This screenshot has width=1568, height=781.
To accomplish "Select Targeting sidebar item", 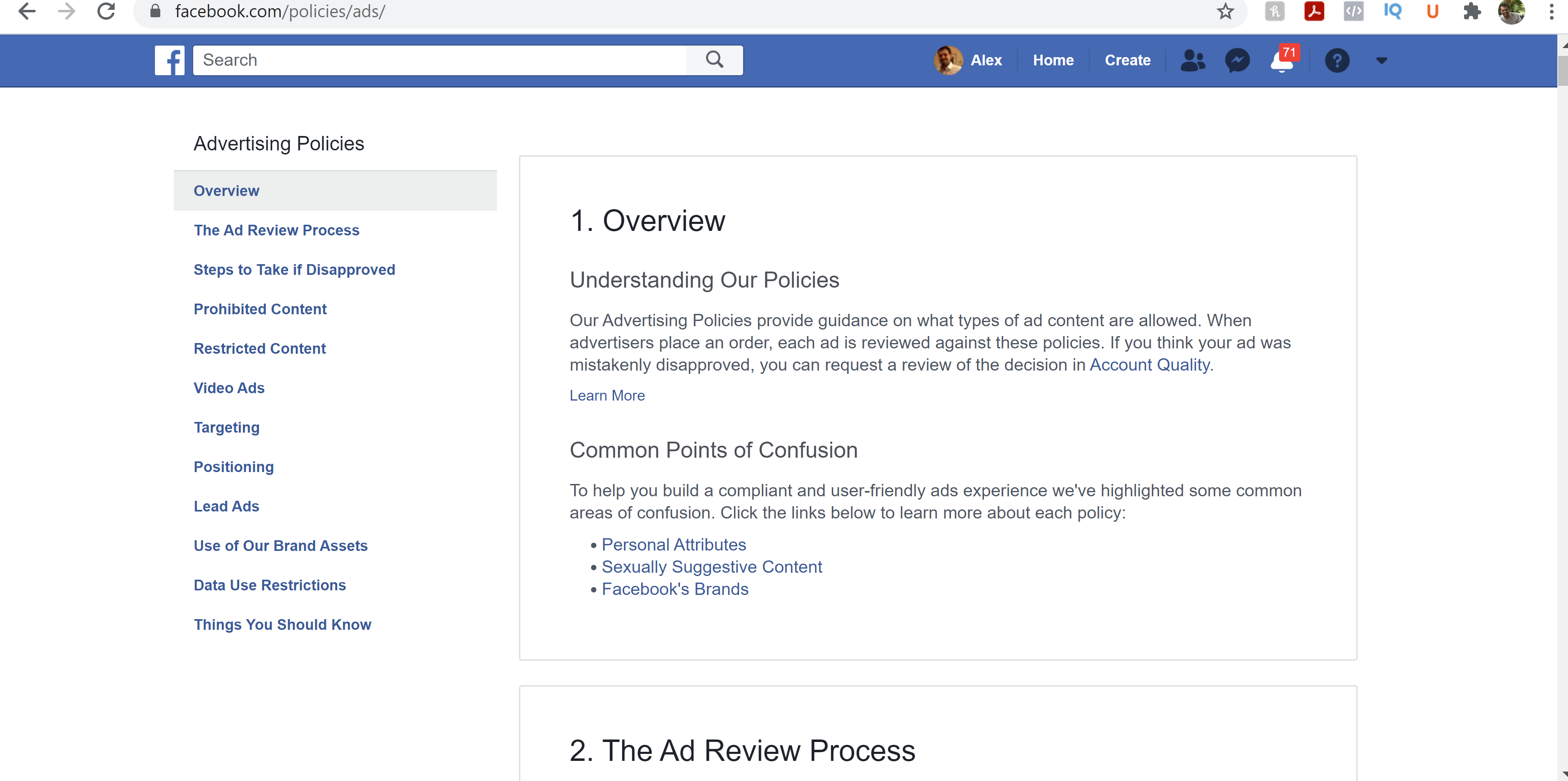I will coord(226,427).
